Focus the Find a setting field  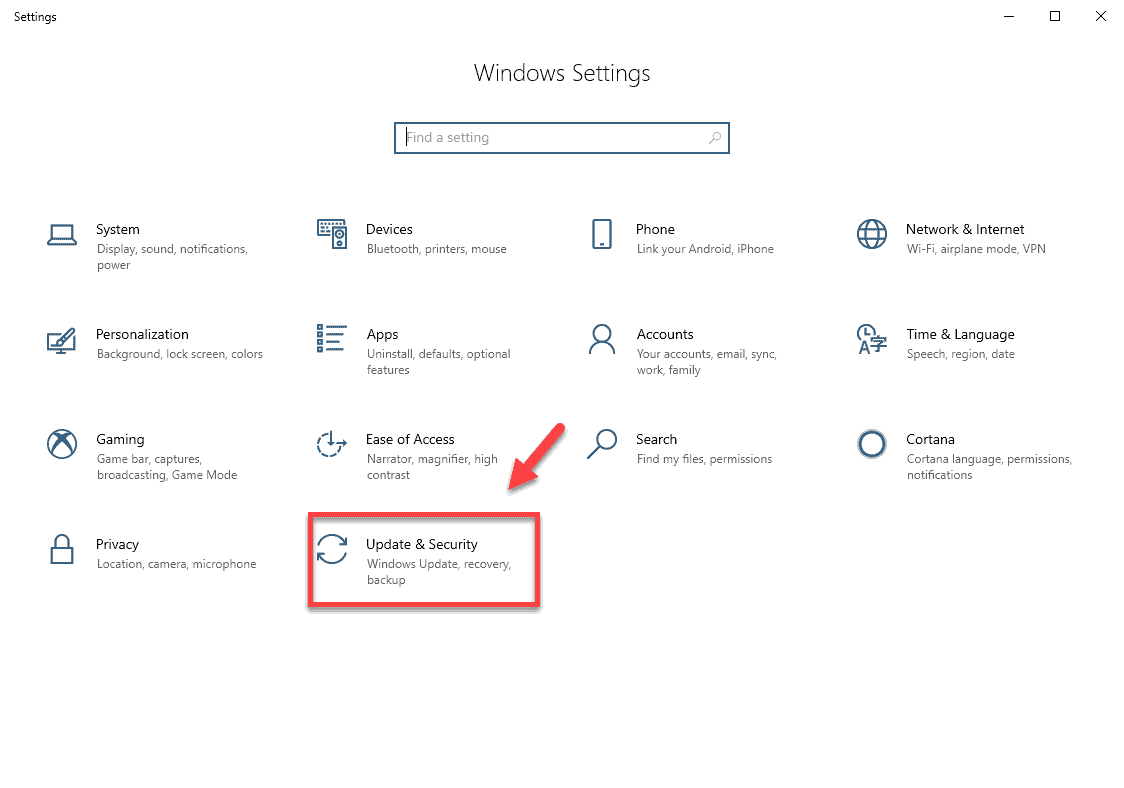point(561,138)
